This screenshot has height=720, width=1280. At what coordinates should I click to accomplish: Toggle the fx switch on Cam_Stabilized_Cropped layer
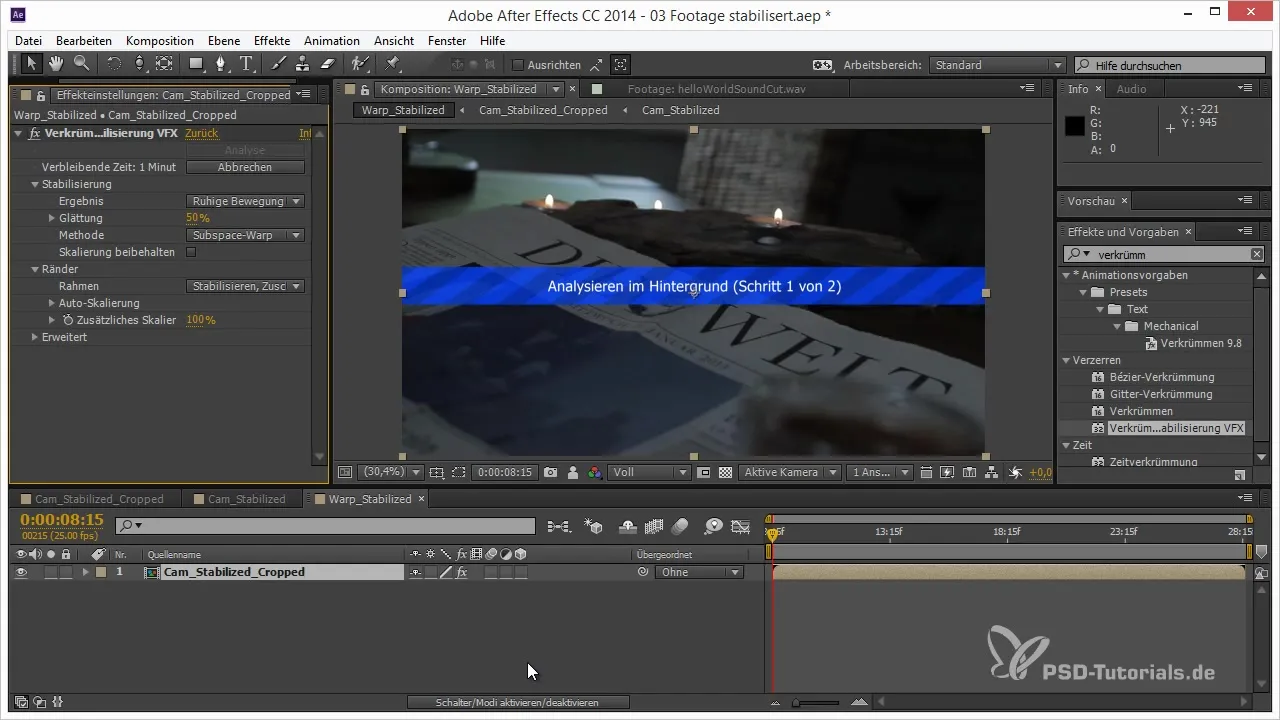(462, 573)
